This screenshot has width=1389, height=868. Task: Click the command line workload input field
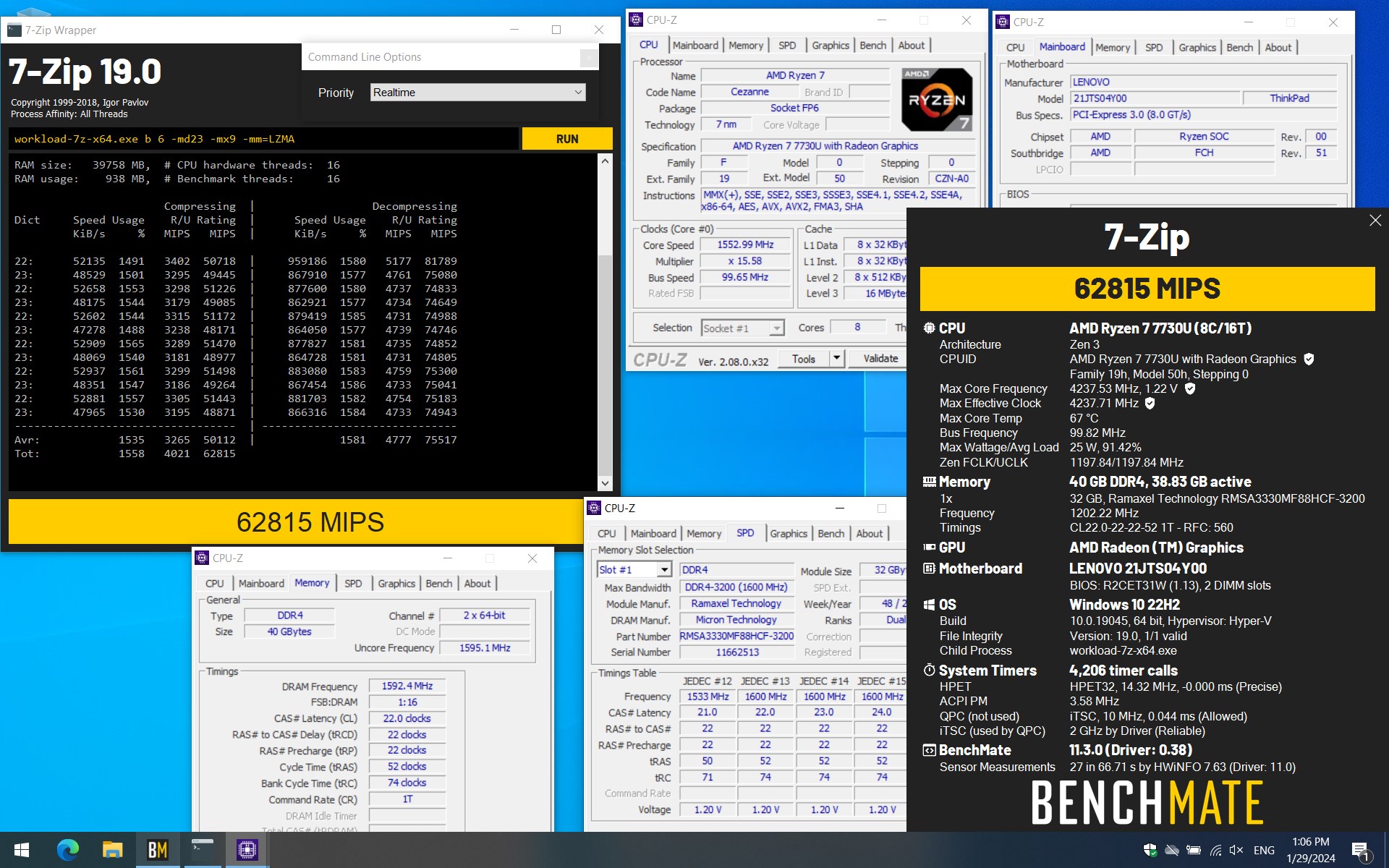pyautogui.click(x=264, y=139)
